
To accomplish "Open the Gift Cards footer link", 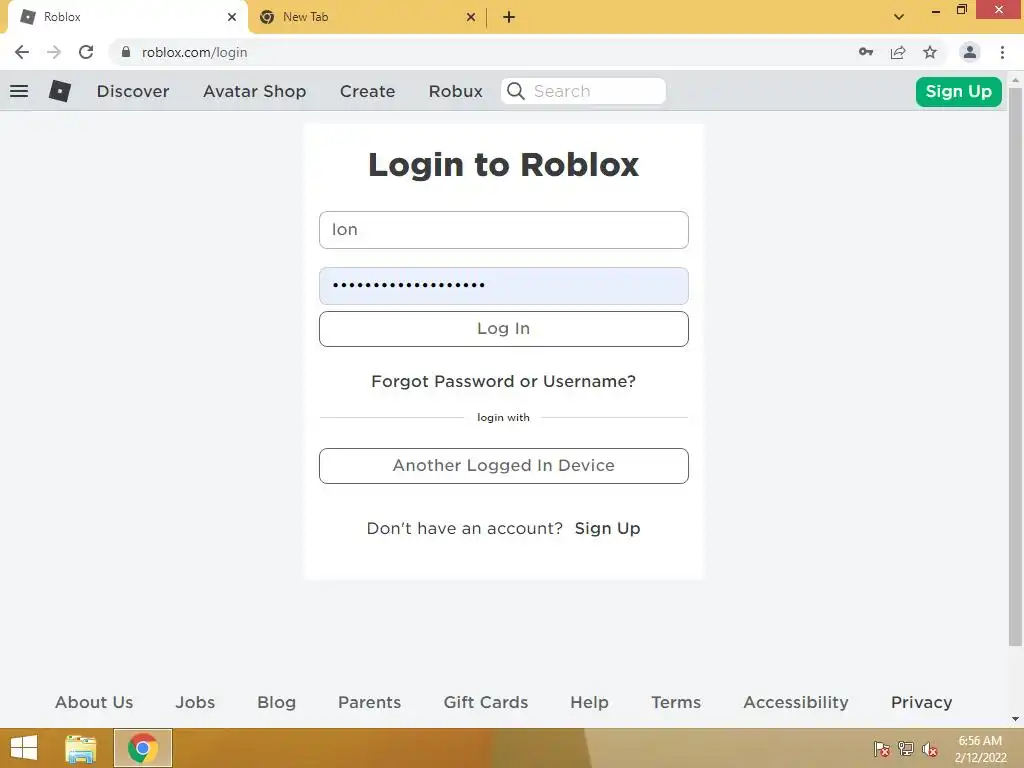I will (x=486, y=702).
